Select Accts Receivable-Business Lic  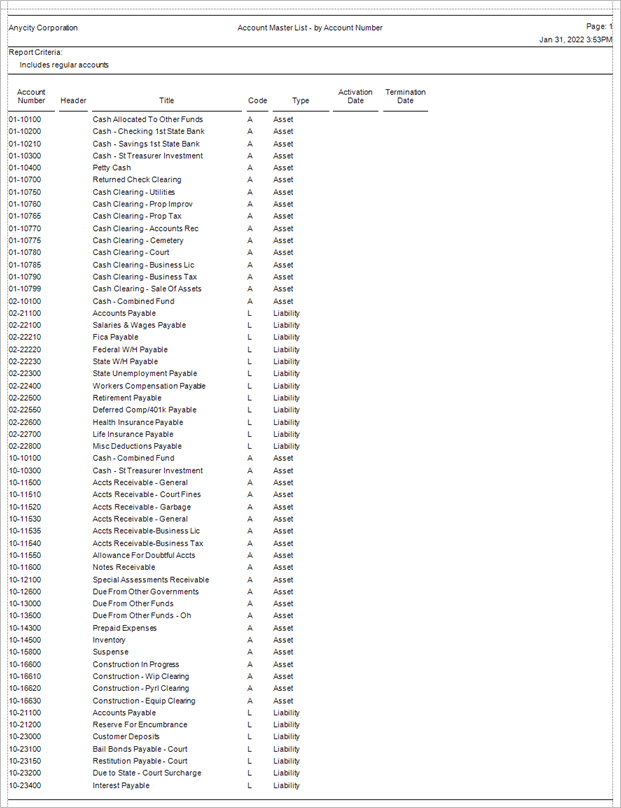click(146, 531)
